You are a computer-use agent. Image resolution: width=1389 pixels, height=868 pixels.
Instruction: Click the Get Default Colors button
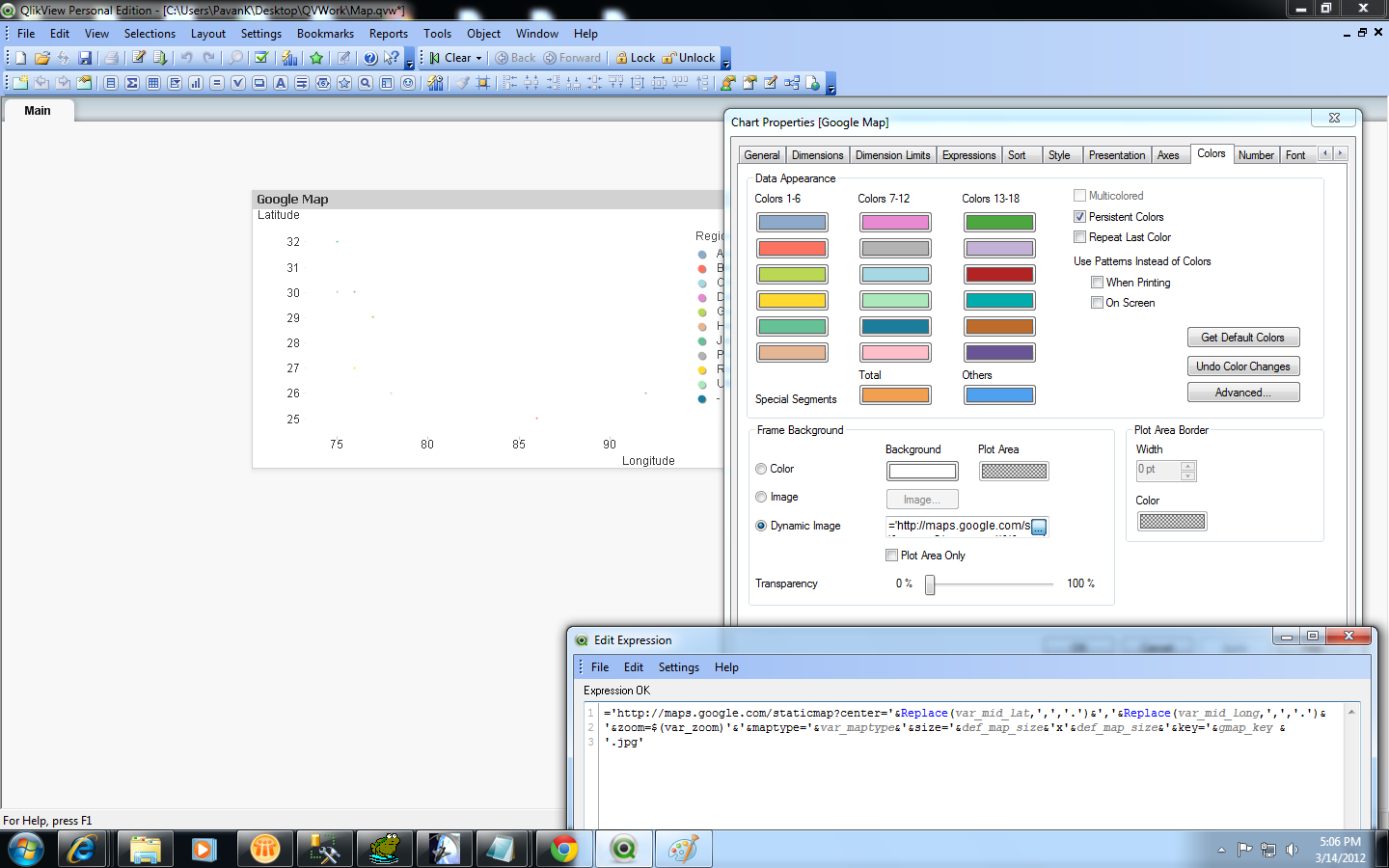click(1242, 338)
